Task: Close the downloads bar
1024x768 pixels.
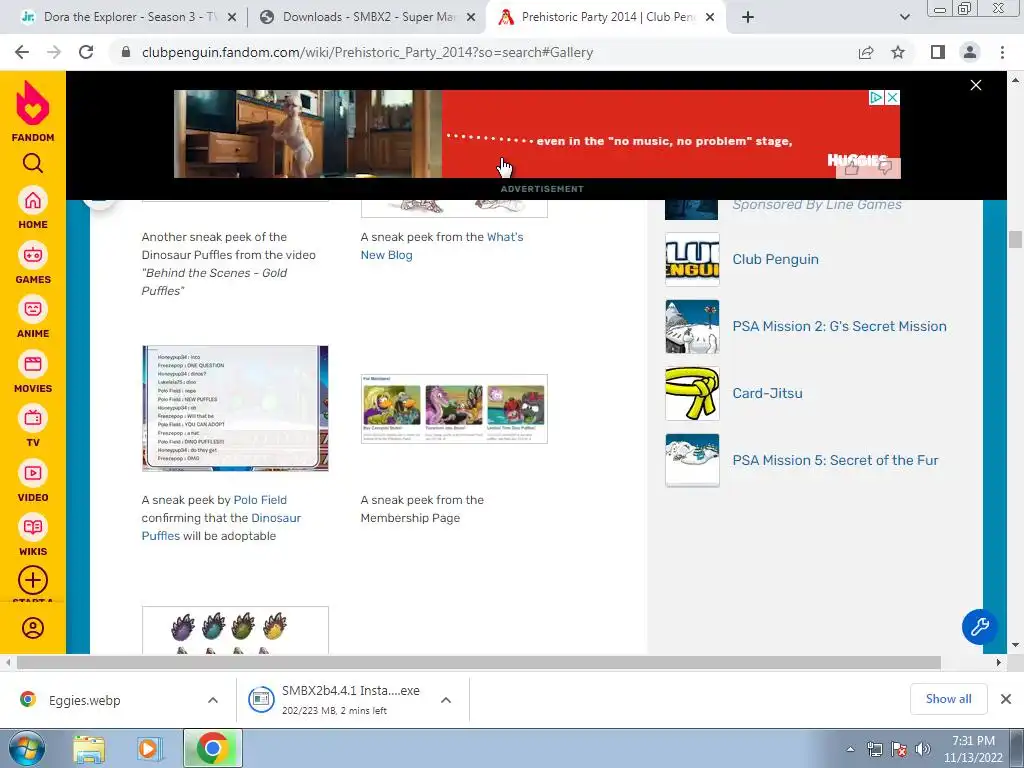Action: tap(1006, 699)
